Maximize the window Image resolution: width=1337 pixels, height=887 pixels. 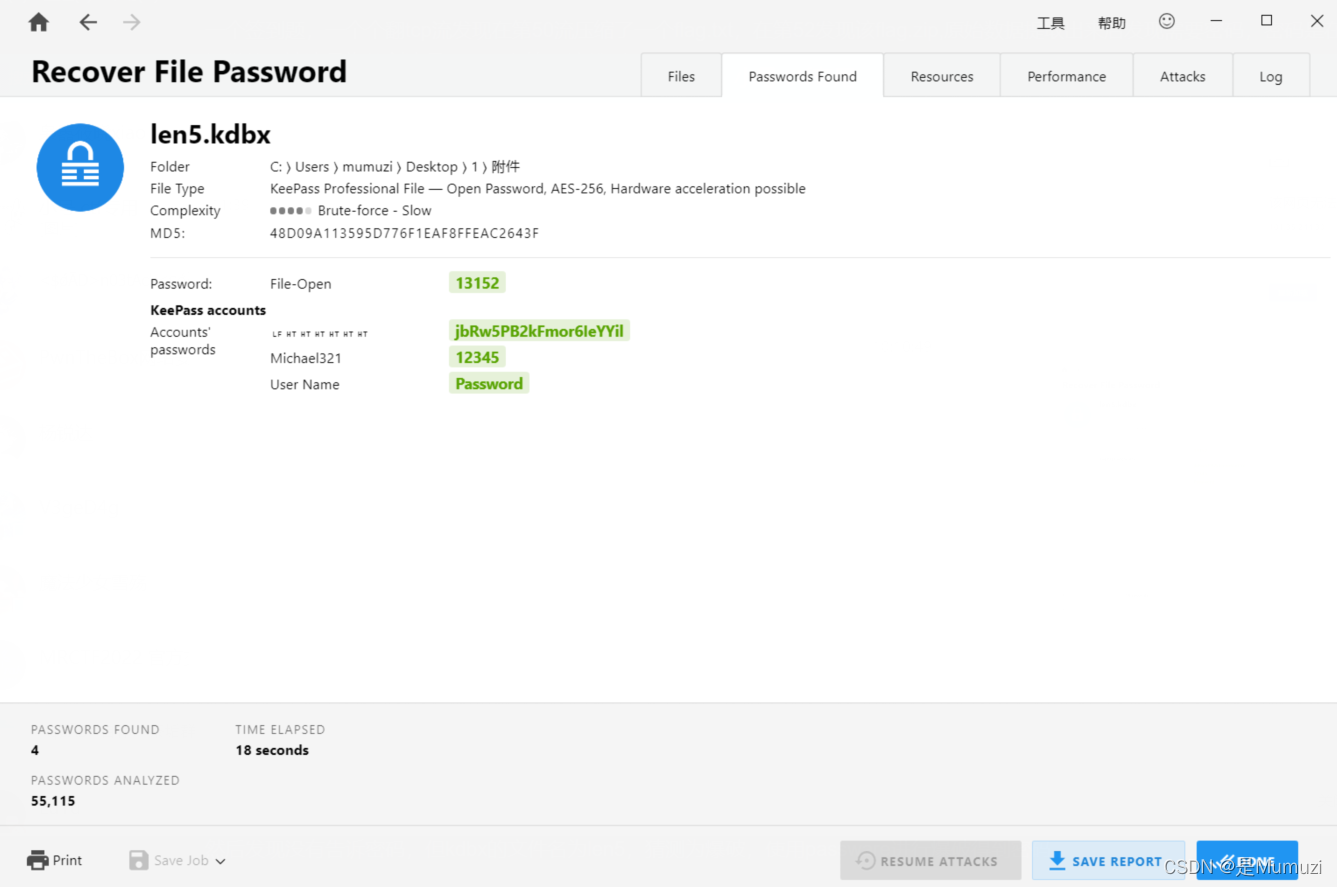pyautogui.click(x=1266, y=21)
